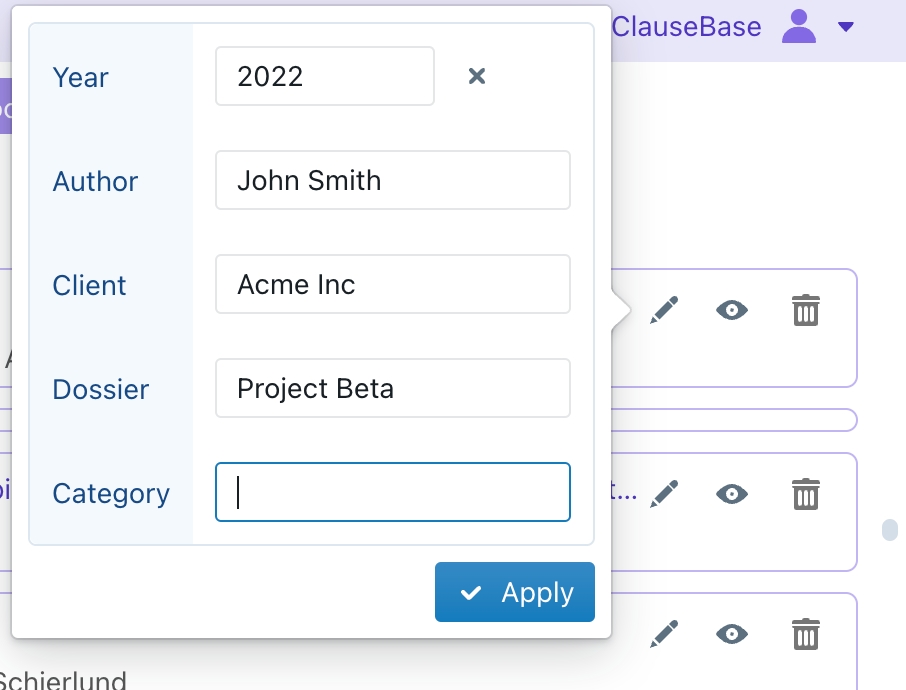Grab the scrollbar thumb on the right edge
Viewport: 906px width, 690px height.
click(890, 530)
